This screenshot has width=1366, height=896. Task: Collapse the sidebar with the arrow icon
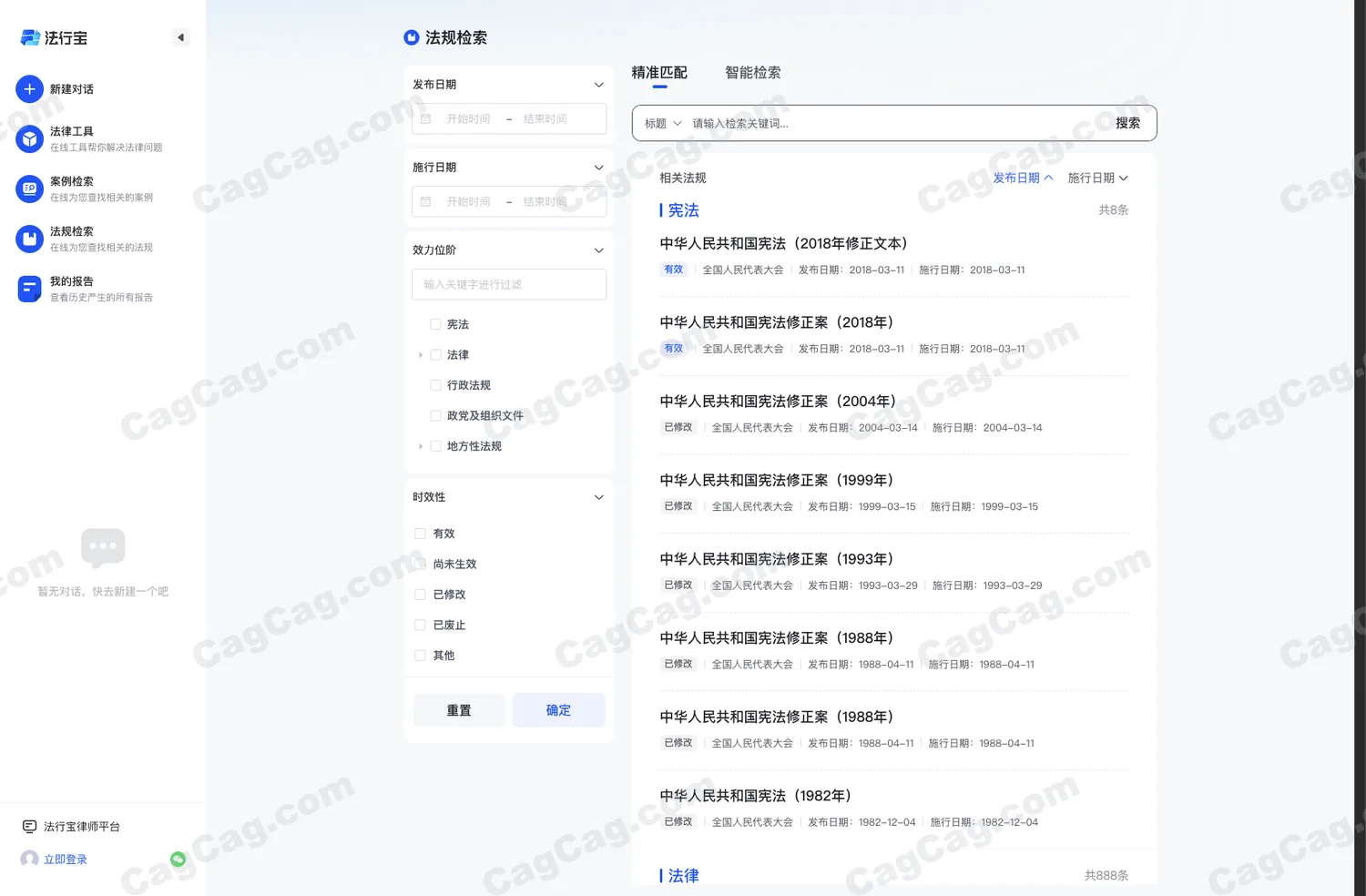point(180,37)
